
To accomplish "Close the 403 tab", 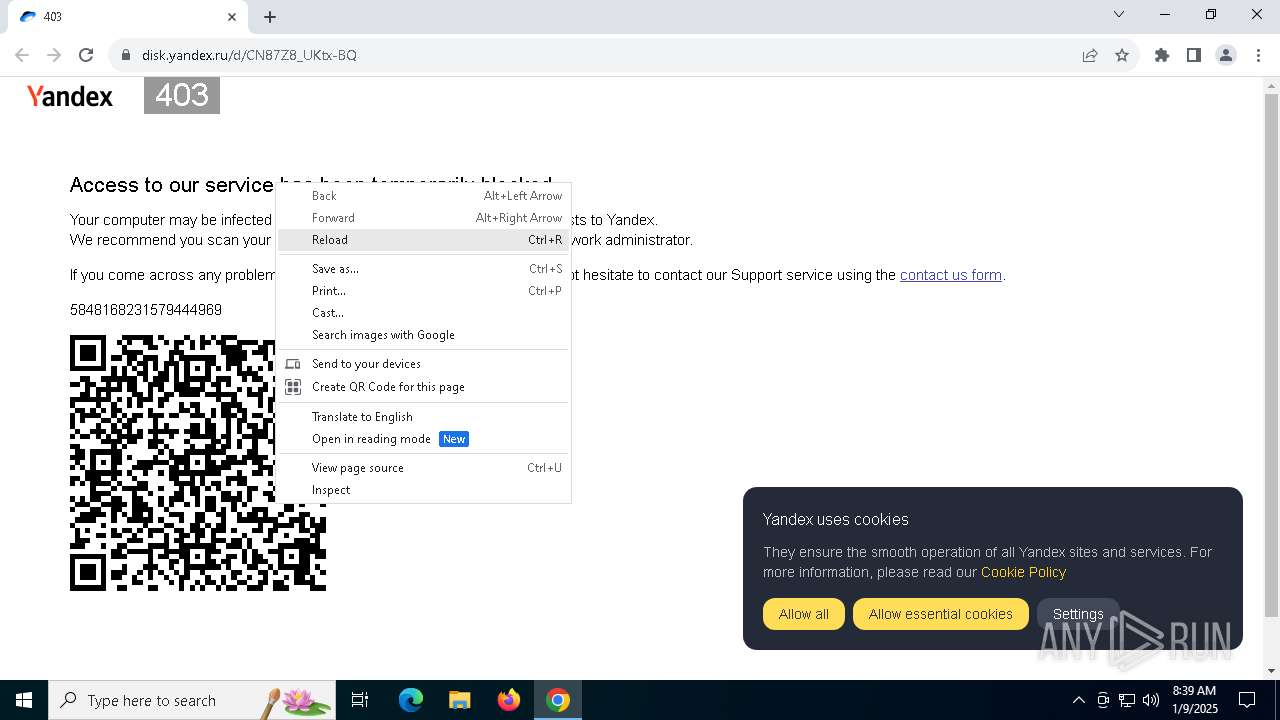I will [x=232, y=17].
